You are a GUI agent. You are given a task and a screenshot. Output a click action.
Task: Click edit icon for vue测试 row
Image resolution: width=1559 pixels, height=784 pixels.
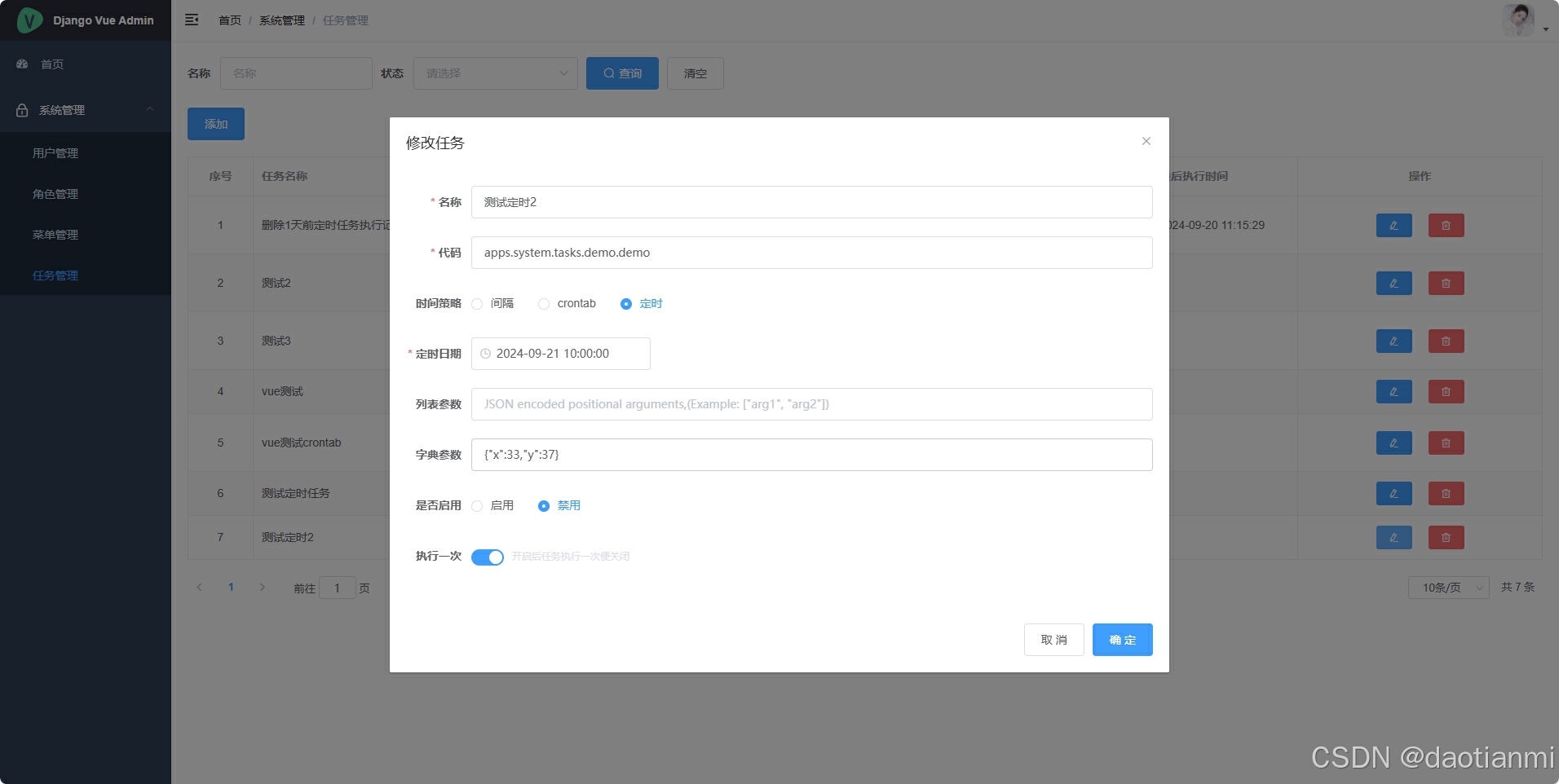[x=1393, y=391]
